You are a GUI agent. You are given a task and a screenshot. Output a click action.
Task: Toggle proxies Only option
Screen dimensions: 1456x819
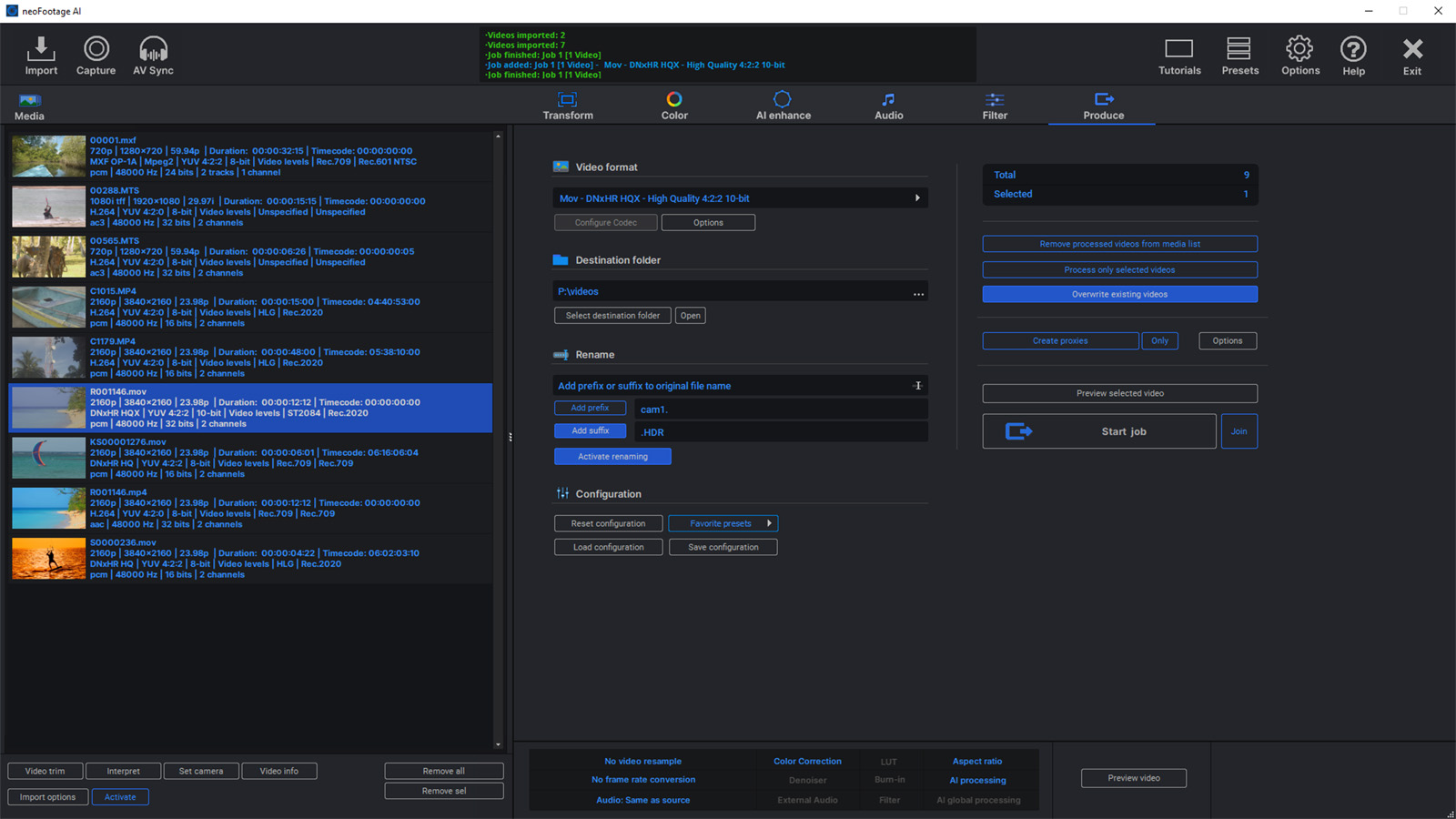coord(1159,340)
